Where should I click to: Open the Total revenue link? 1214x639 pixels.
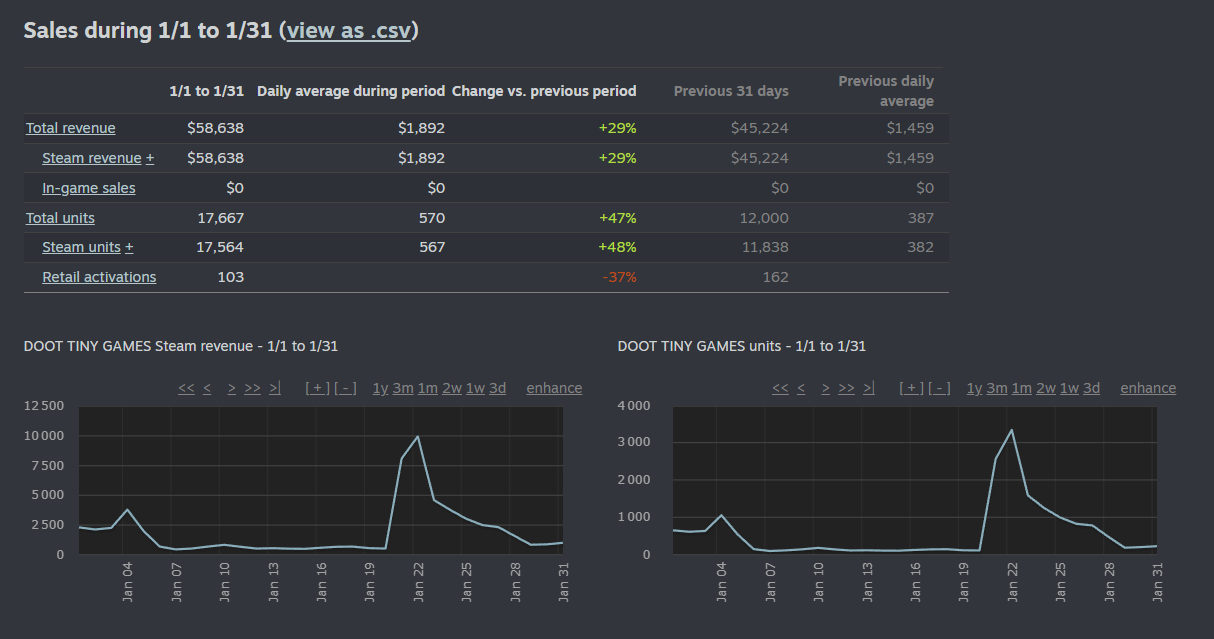pos(70,128)
